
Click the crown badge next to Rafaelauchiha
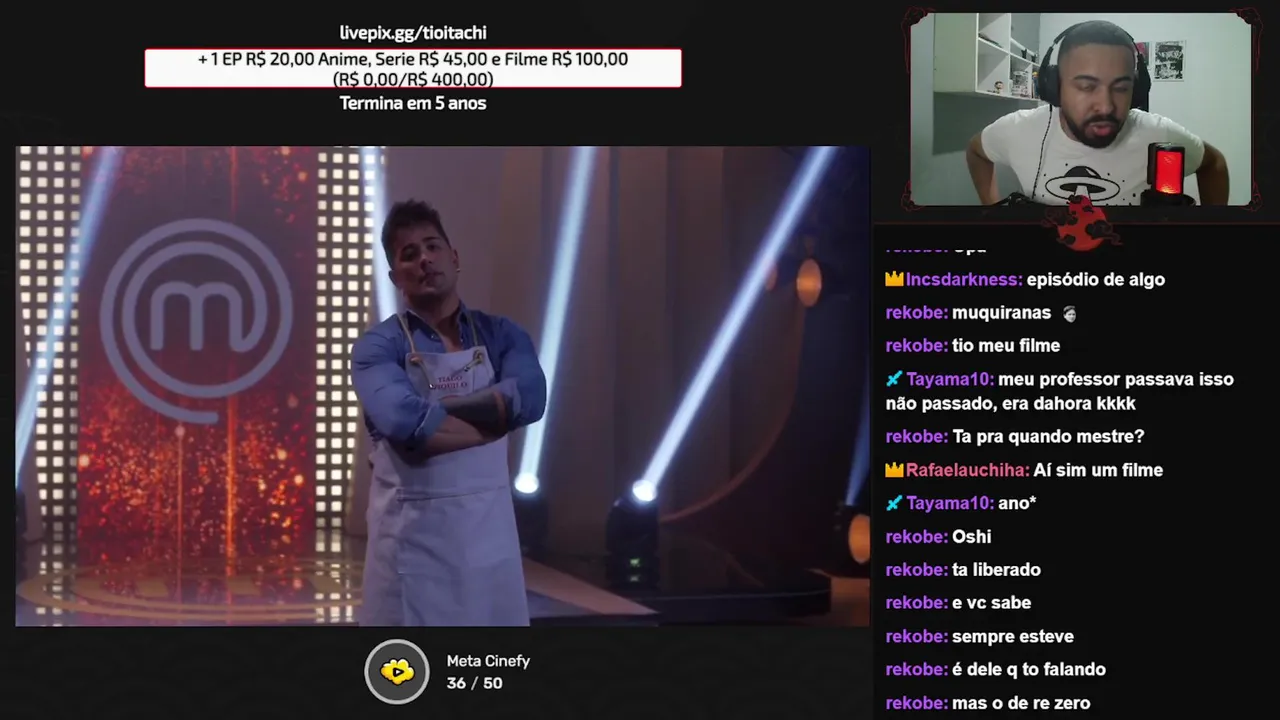coord(894,470)
